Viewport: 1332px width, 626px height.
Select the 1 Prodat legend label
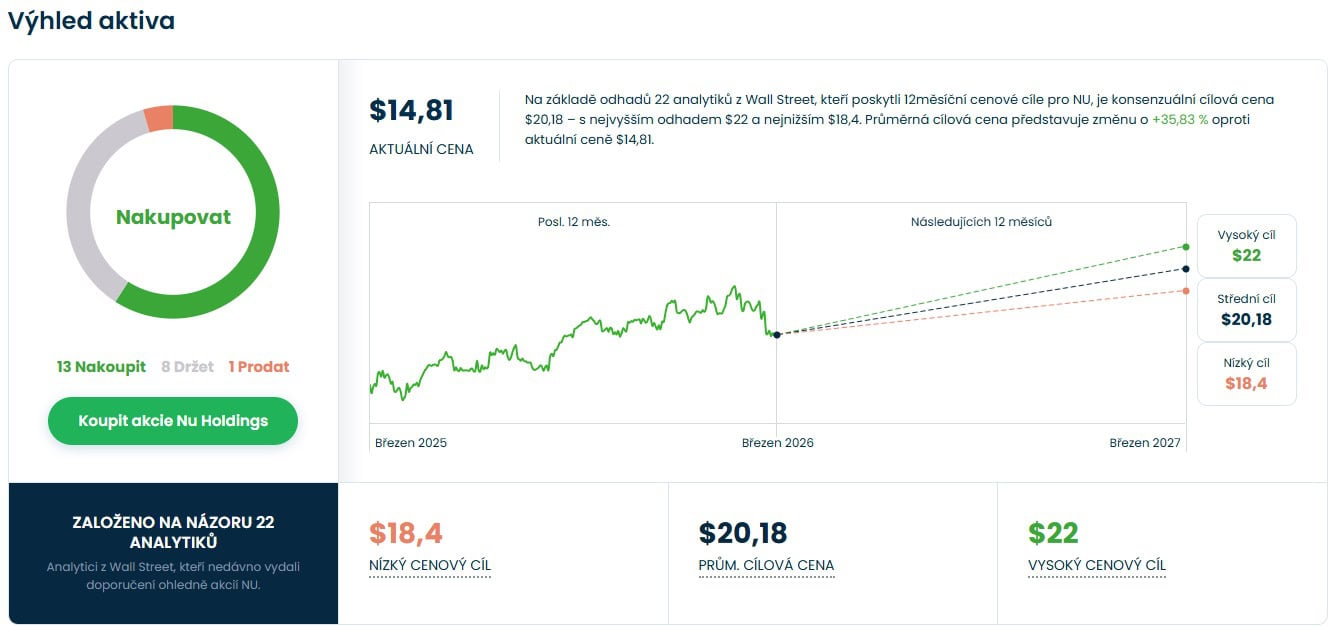[x=259, y=367]
